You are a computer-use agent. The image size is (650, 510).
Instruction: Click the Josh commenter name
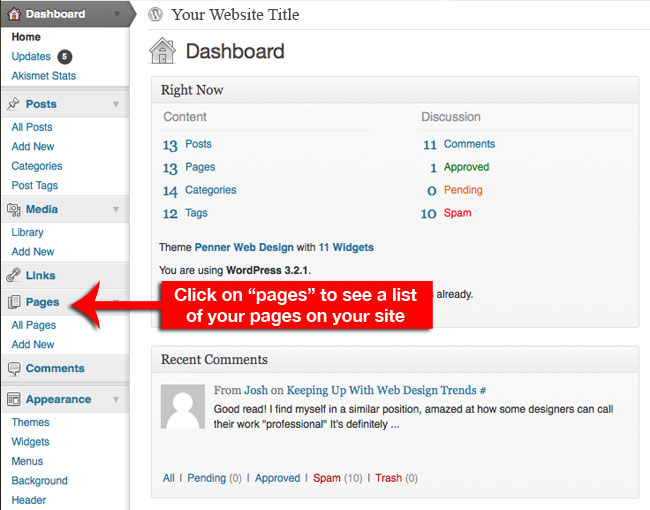coord(256,390)
